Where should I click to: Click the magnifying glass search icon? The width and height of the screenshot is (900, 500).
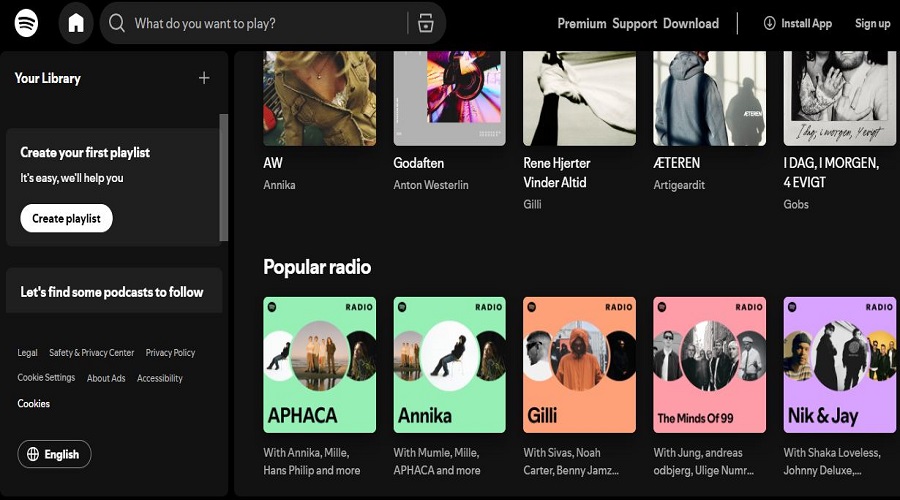pos(117,23)
